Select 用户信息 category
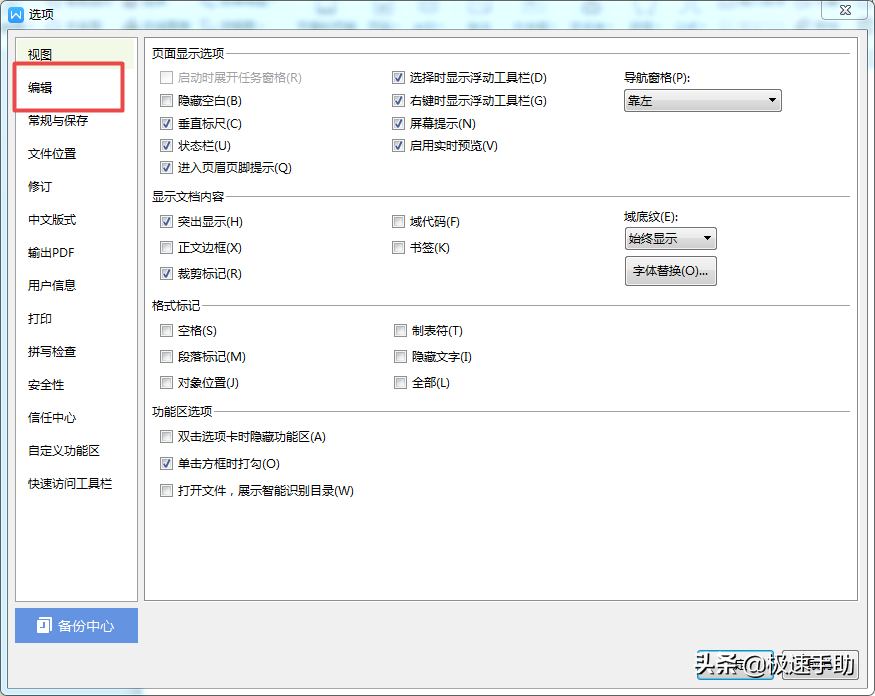This screenshot has width=875, height=696. 52,285
